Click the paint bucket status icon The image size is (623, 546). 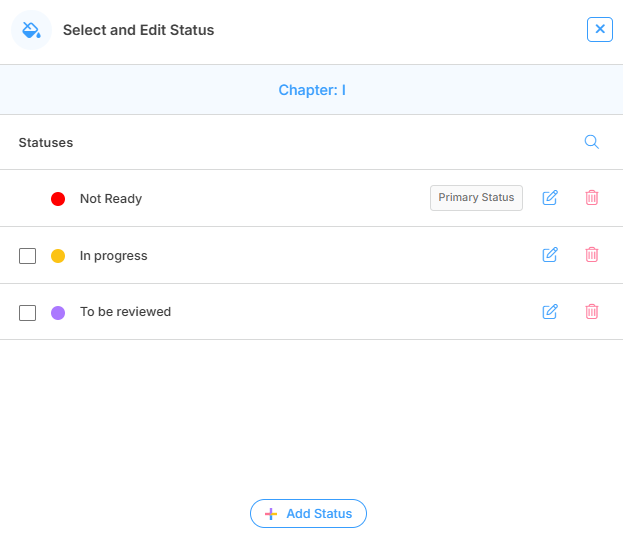click(x=31, y=30)
